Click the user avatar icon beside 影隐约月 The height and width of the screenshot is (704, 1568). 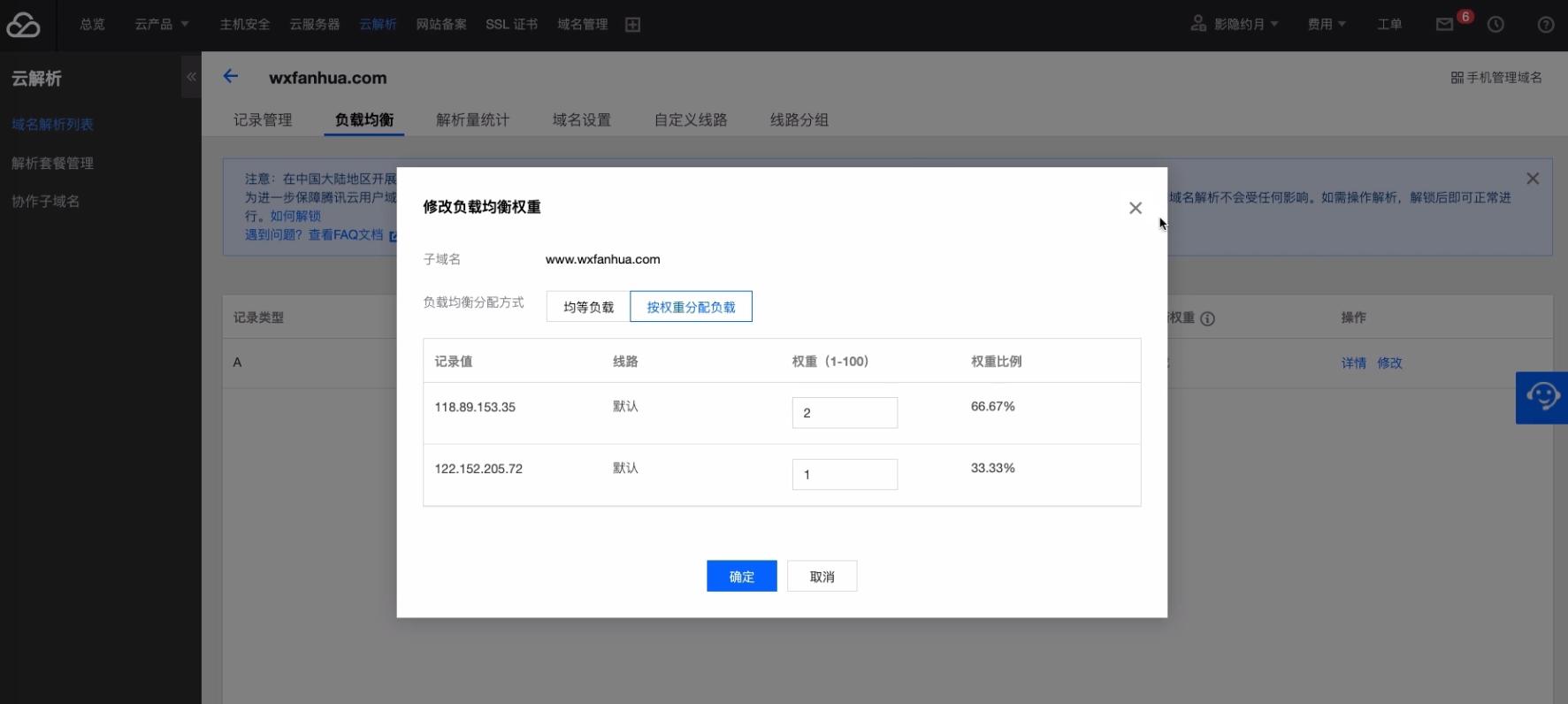[1198, 24]
